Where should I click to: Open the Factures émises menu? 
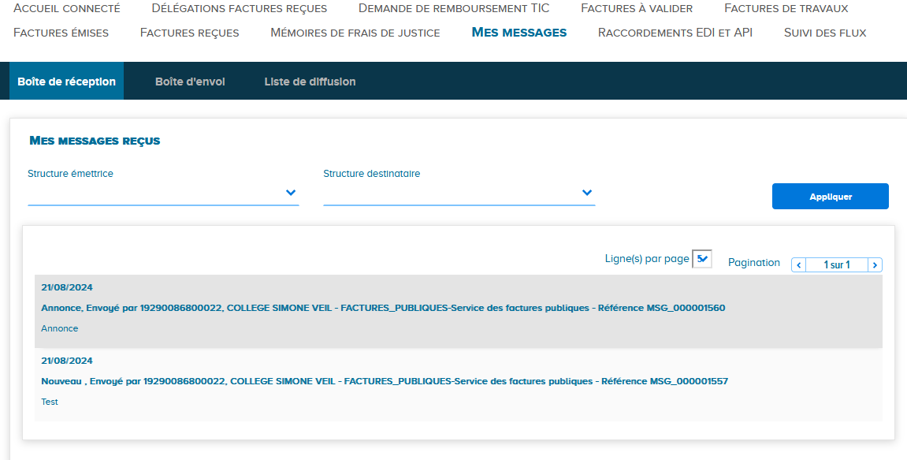point(61,33)
